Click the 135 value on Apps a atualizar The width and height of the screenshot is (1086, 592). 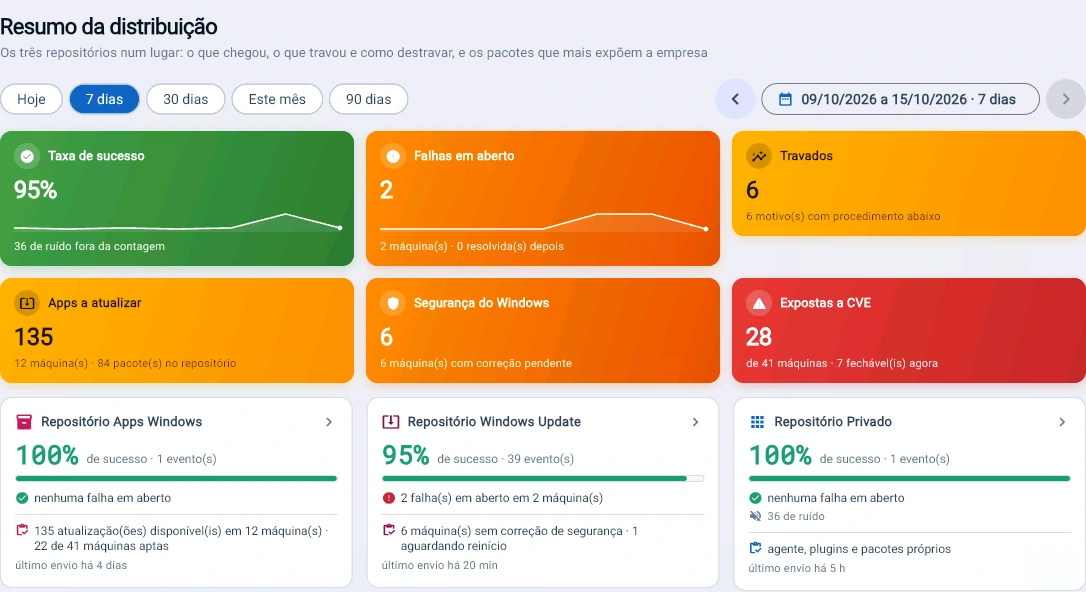[x=34, y=337]
